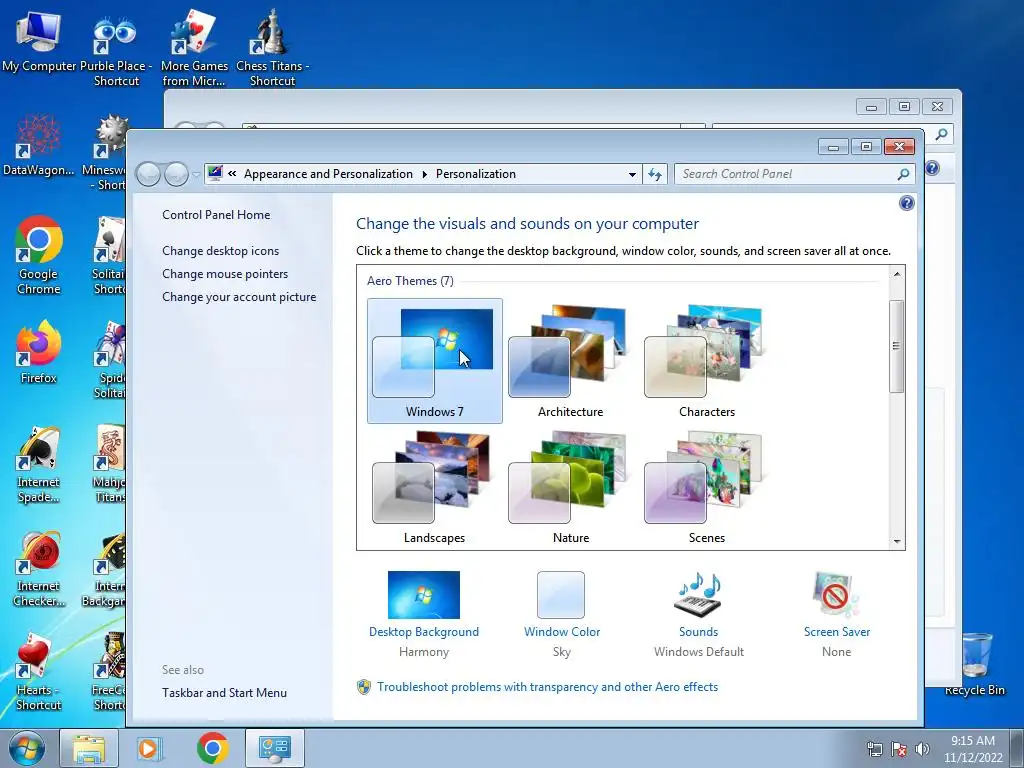1024x768 pixels.
Task: Open recent pages dropdown arrow
Action: (196, 175)
